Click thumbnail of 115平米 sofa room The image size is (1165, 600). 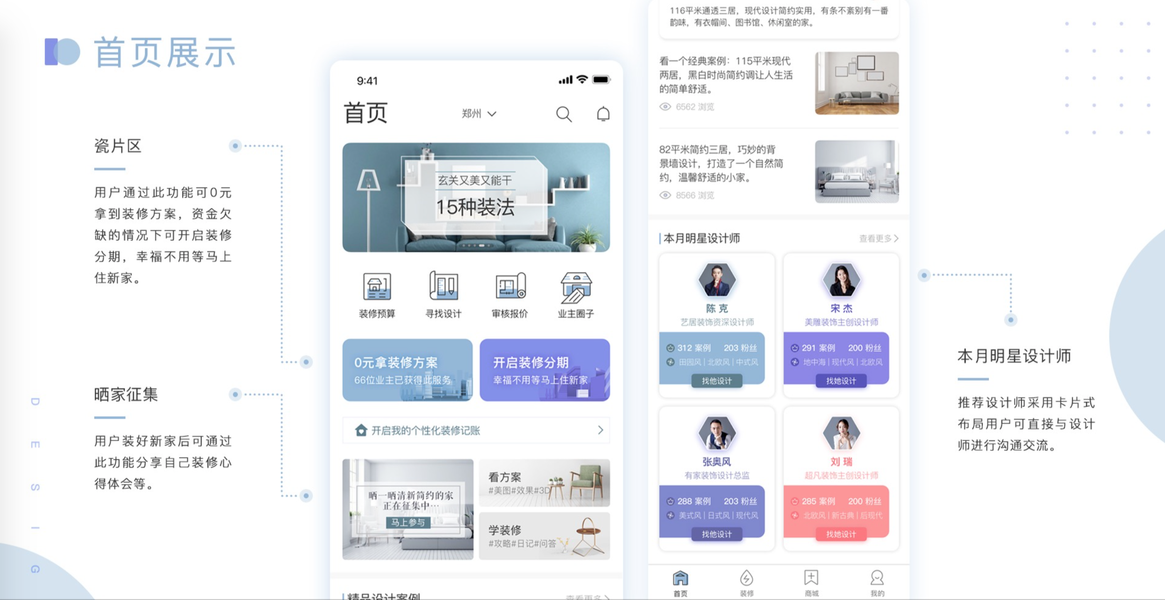point(857,83)
